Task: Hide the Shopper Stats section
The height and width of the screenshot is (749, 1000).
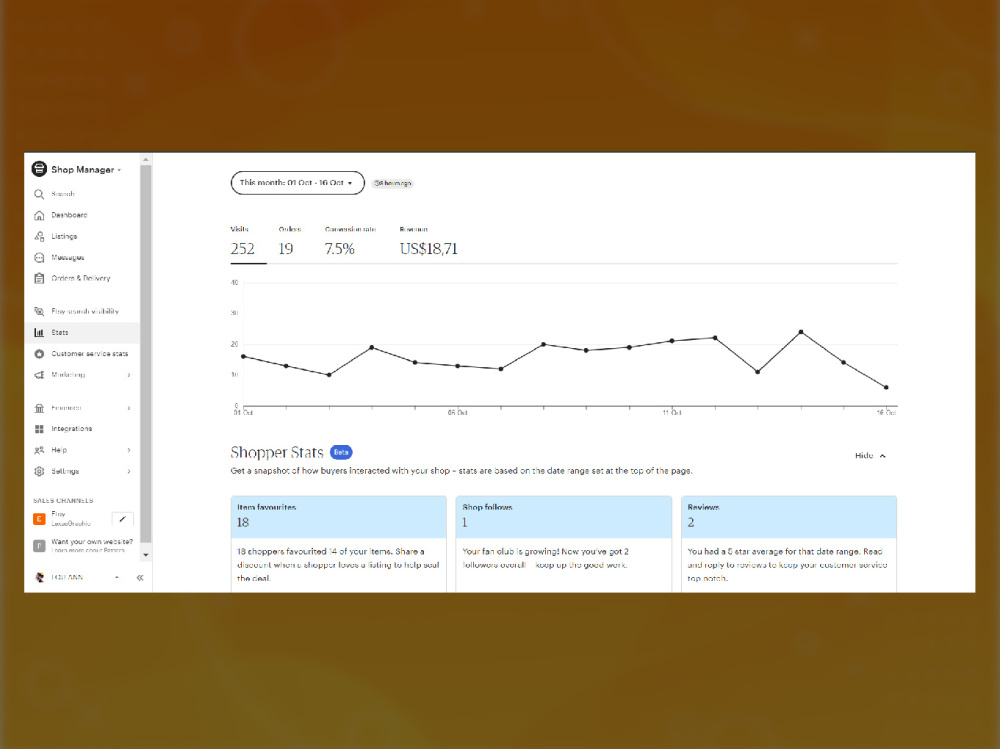Action: [x=870, y=456]
